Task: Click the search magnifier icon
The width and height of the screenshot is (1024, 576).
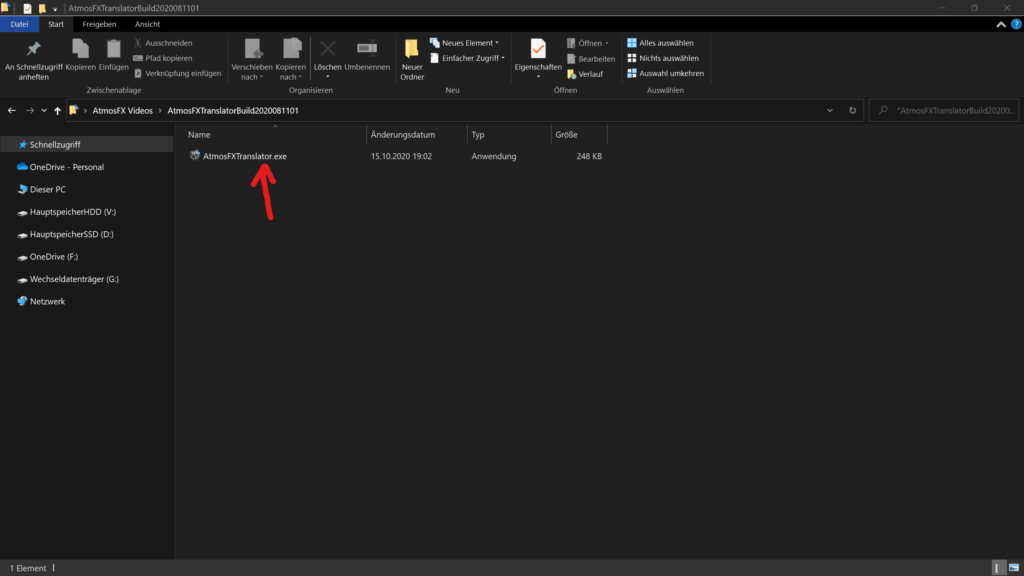Action: point(883,110)
